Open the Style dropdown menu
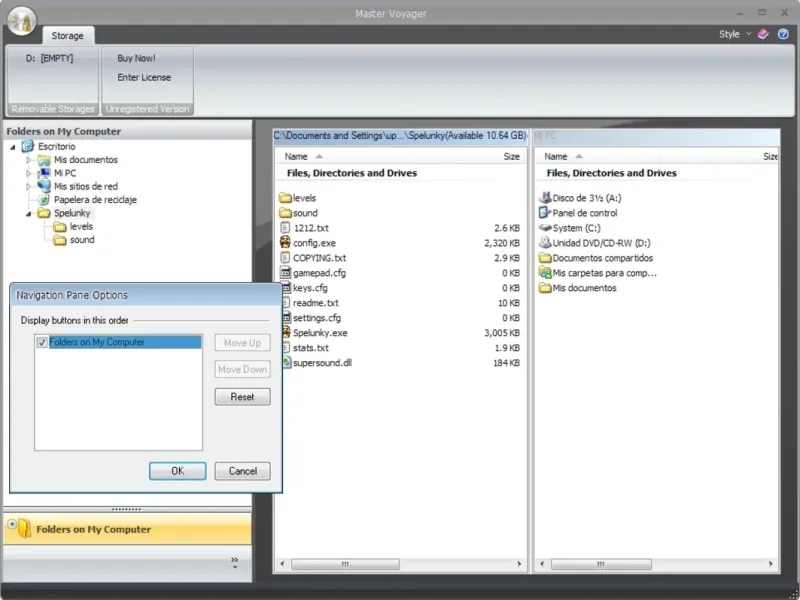This screenshot has width=800, height=600. point(735,34)
